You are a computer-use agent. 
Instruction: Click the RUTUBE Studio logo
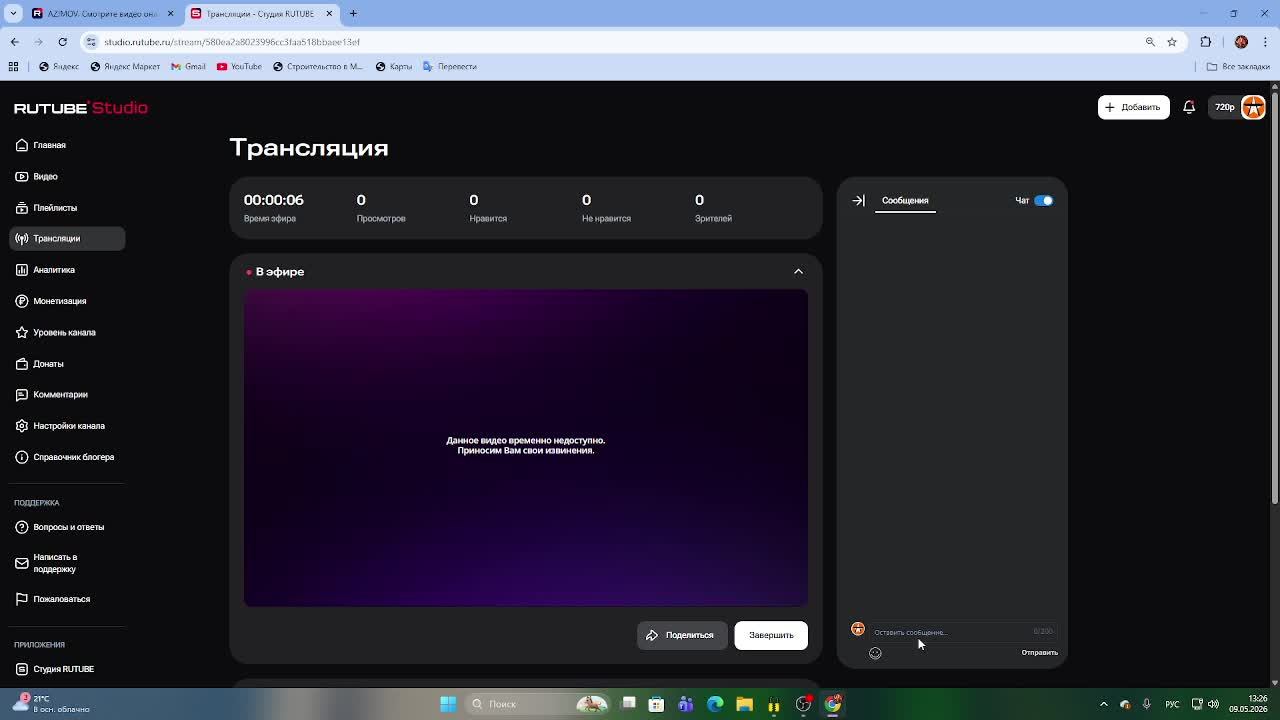pyautogui.click(x=81, y=107)
